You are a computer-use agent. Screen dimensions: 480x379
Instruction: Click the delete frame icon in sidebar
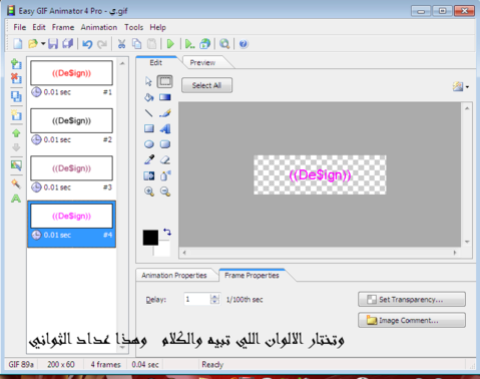click(16, 79)
